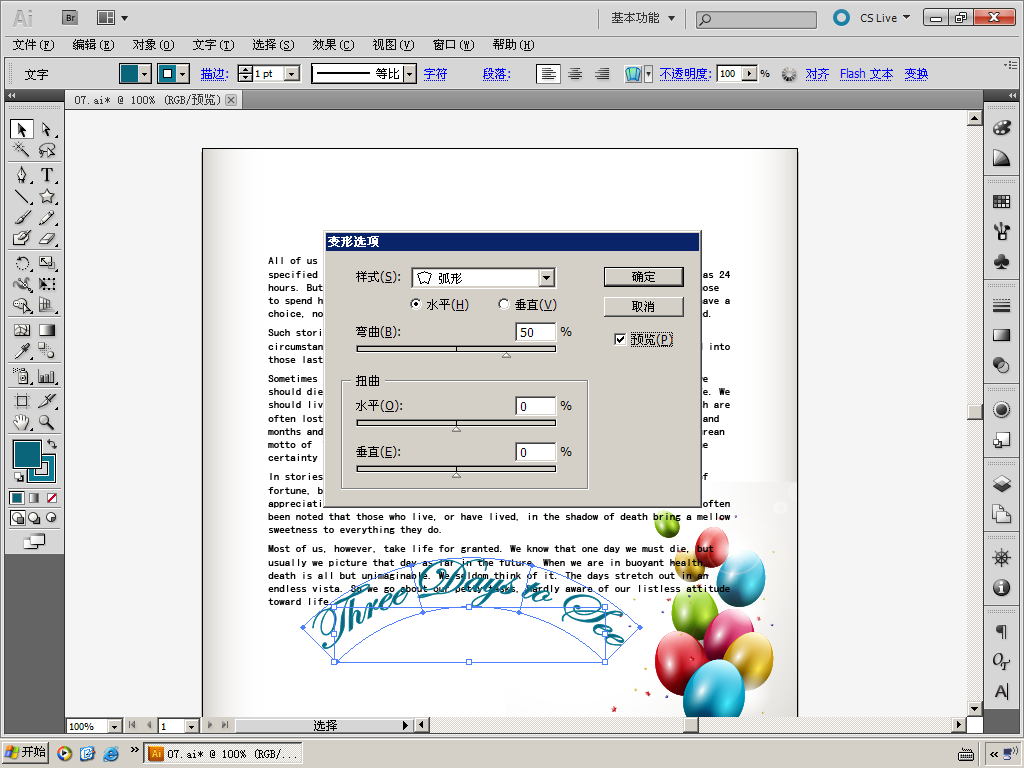This screenshot has width=1024, height=768.
Task: Select the Pencil tool
Action: tap(46, 217)
